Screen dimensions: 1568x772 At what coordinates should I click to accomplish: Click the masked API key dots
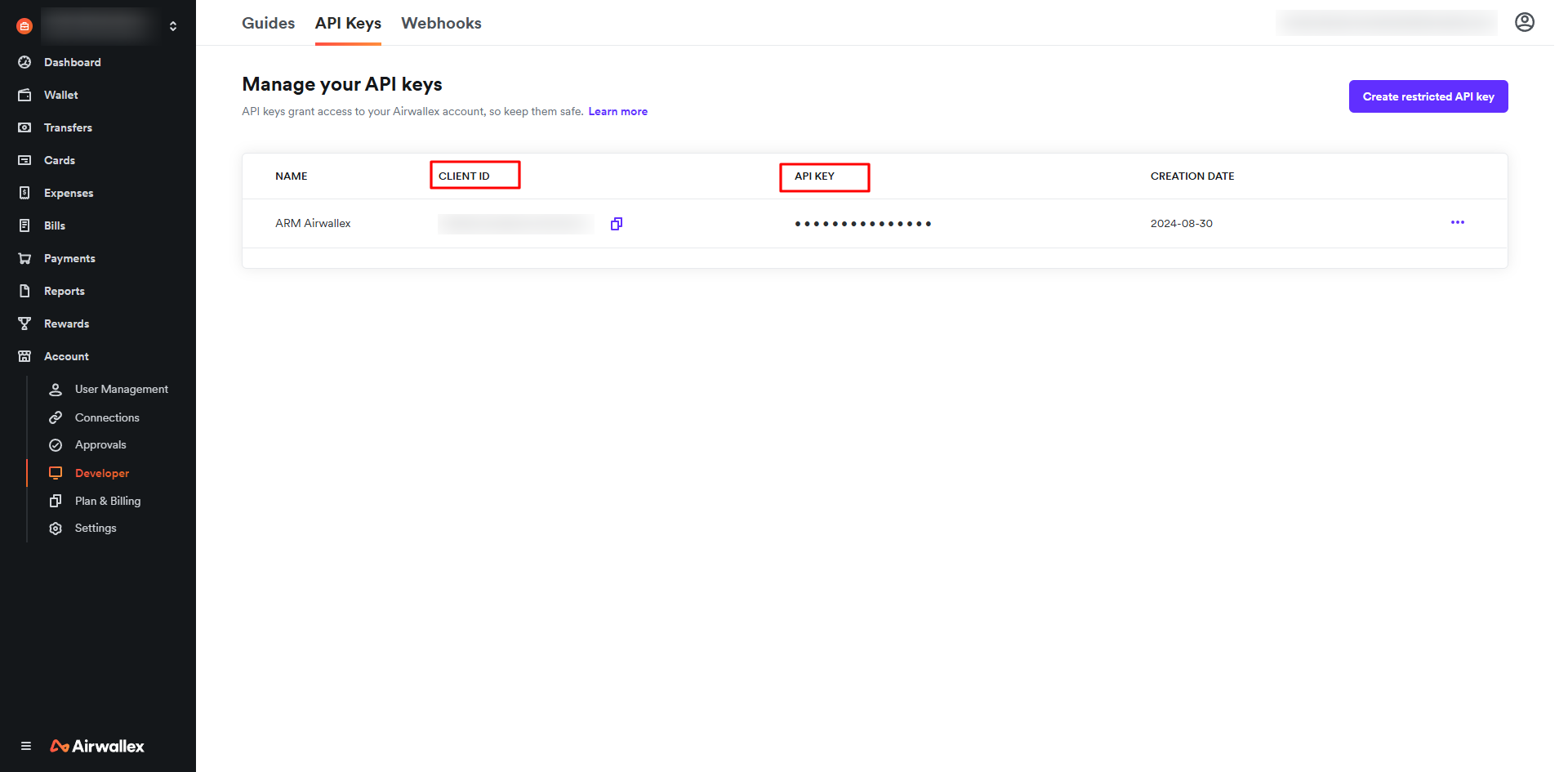863,224
